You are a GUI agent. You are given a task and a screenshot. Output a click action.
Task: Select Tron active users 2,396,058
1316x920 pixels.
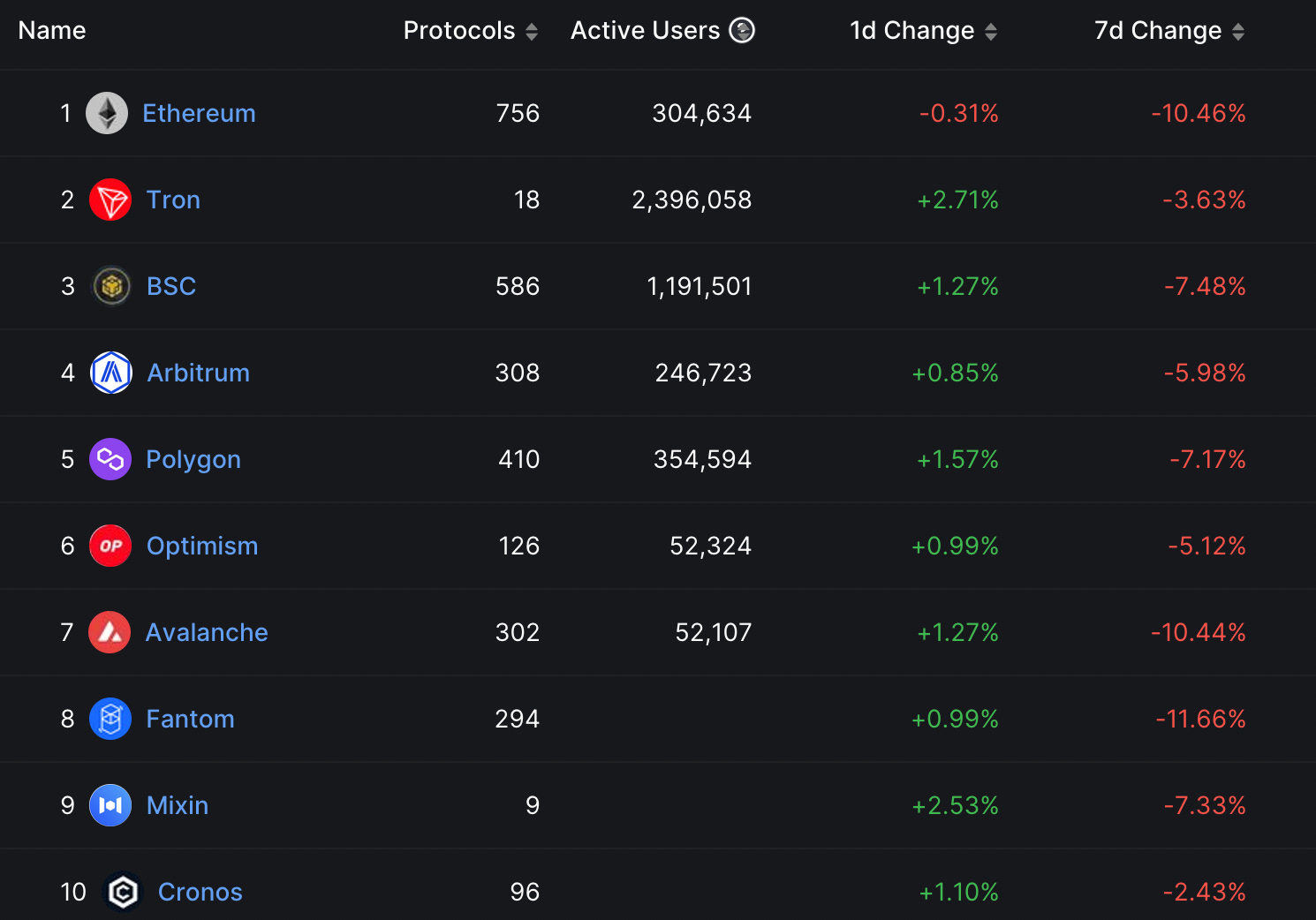point(692,200)
